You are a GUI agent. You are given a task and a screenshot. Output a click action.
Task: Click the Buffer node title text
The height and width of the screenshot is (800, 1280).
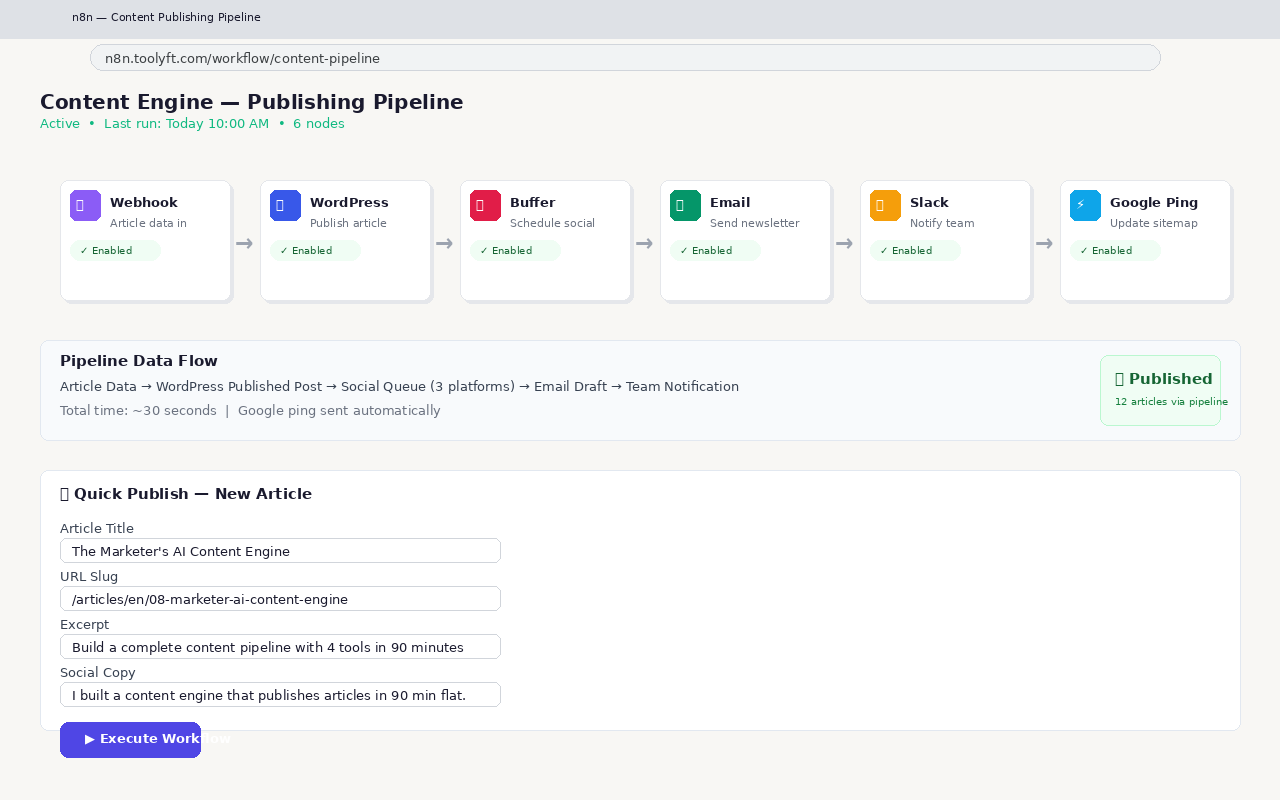(532, 203)
